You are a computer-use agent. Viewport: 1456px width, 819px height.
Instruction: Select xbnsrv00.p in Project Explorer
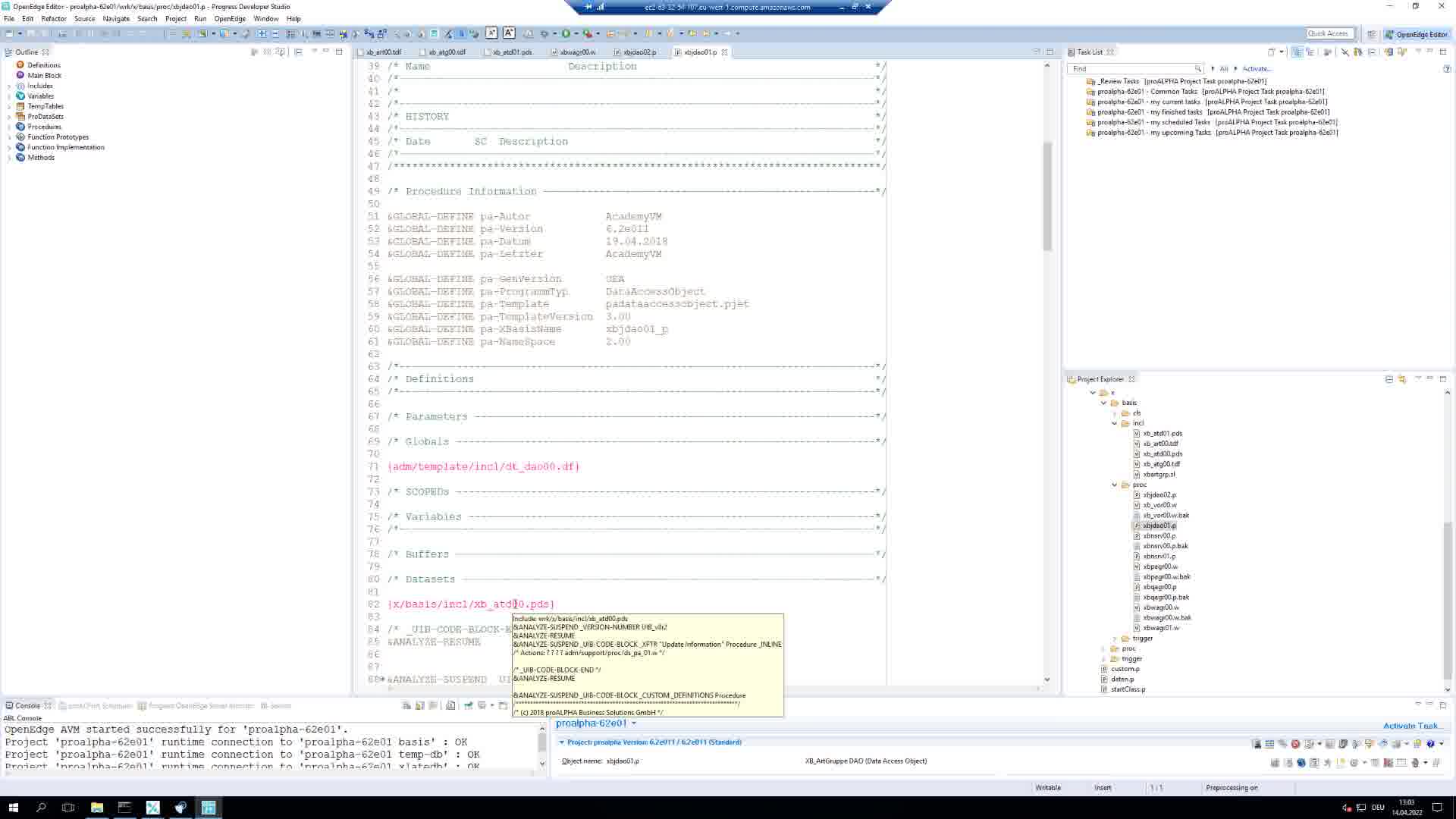pos(1159,536)
